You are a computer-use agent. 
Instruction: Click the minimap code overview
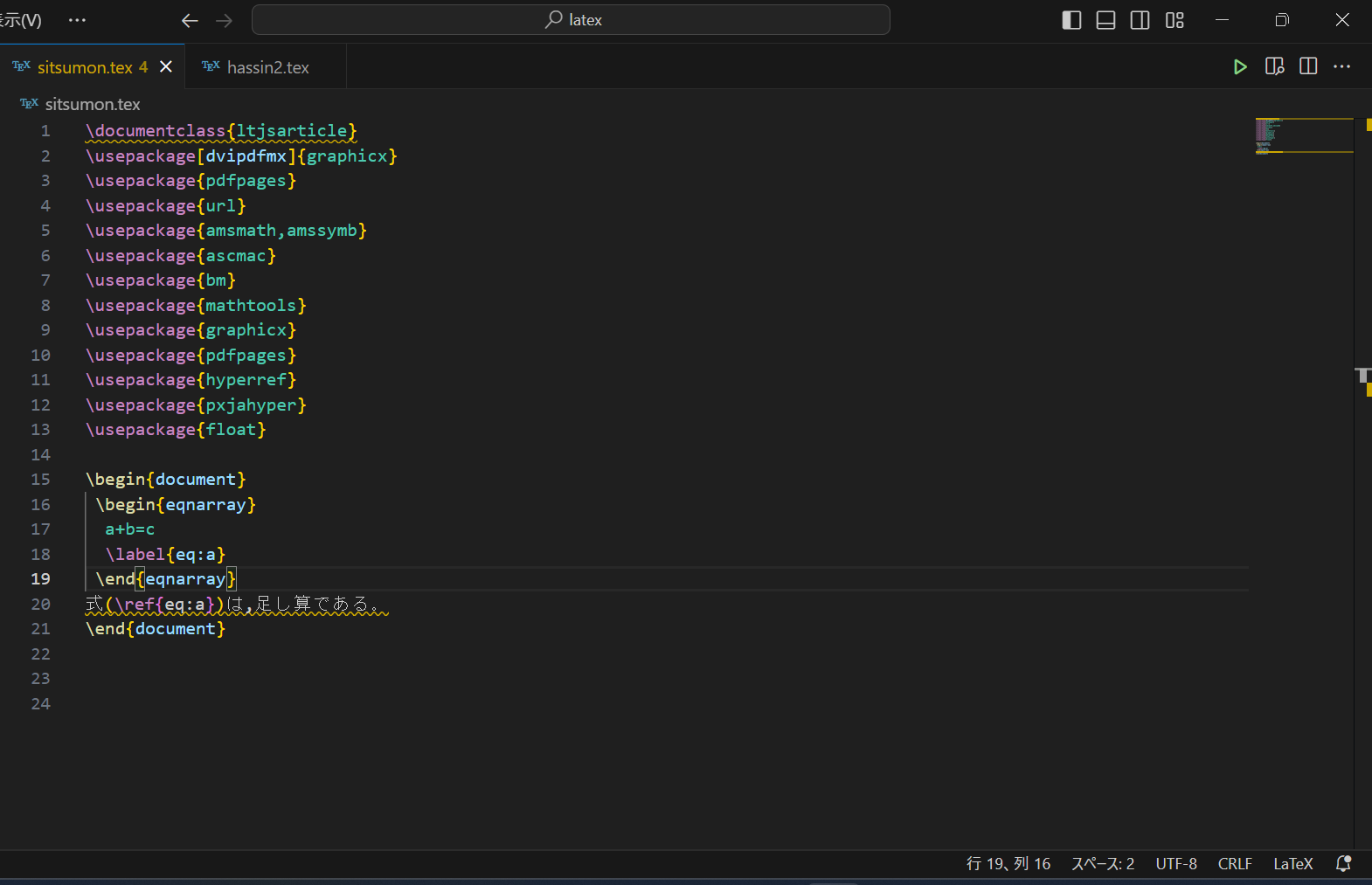1304,135
